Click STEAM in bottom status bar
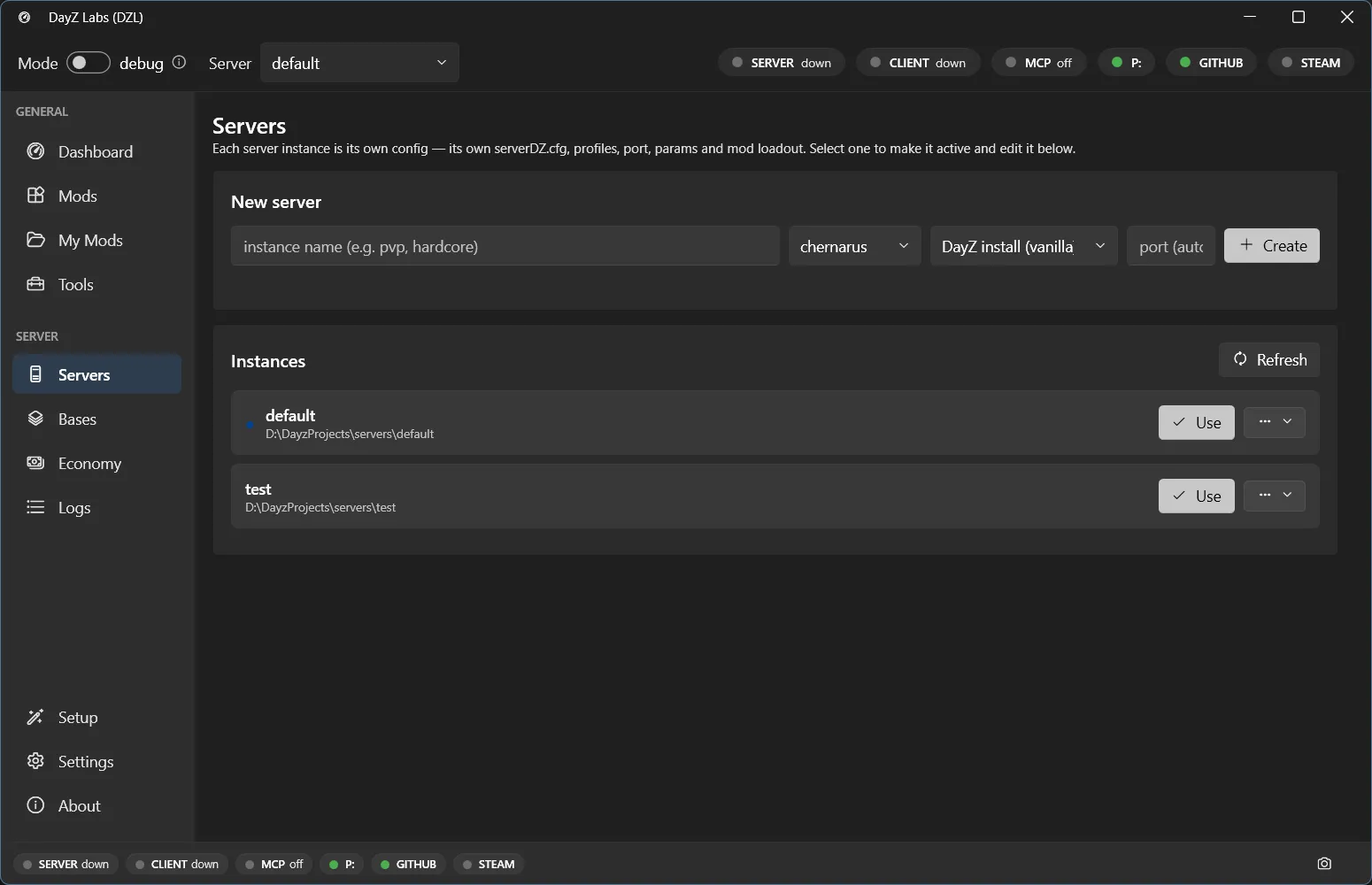Image resolution: width=1372 pixels, height=885 pixels. [x=489, y=864]
